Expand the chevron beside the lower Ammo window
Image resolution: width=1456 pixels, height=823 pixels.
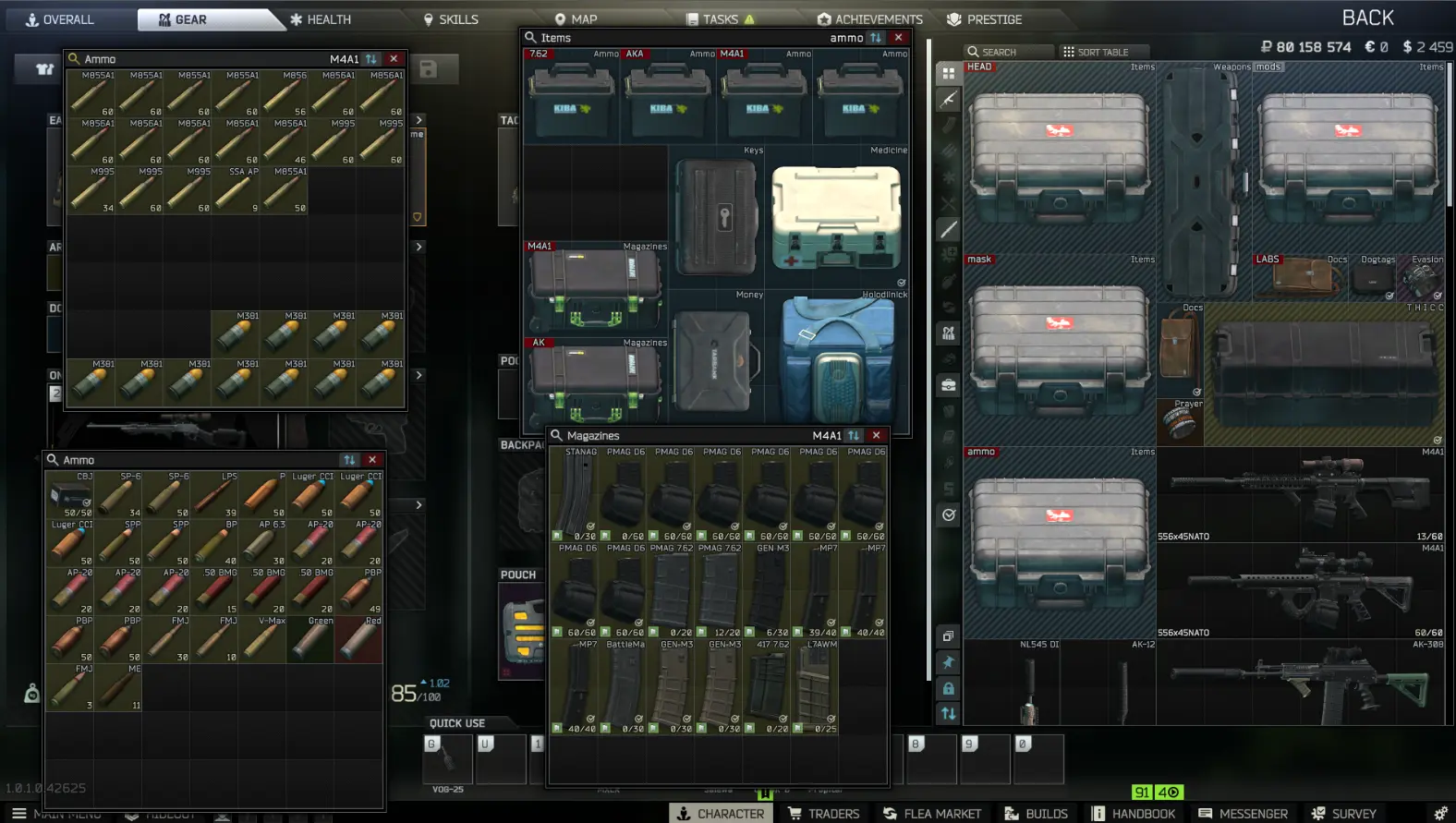(x=419, y=505)
